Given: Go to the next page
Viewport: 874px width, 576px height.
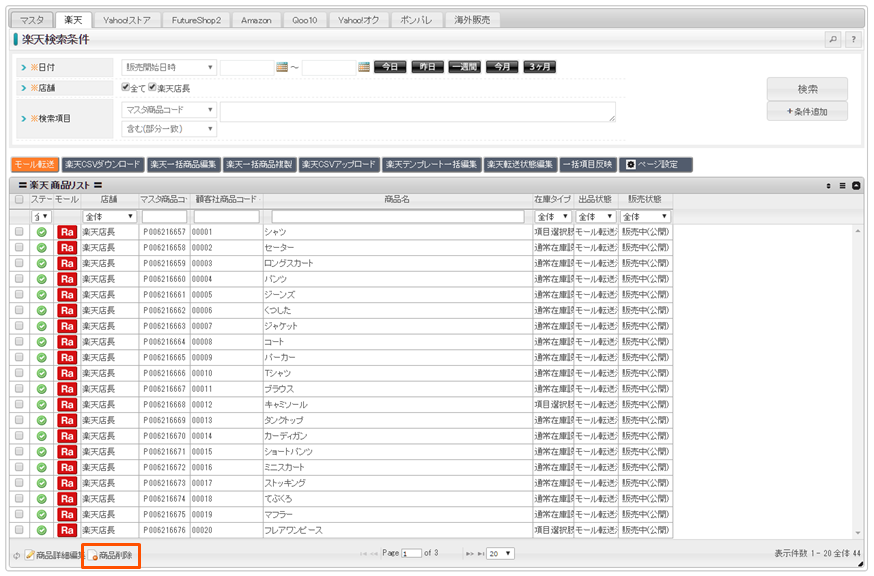Looking at the screenshot, I should (470, 554).
